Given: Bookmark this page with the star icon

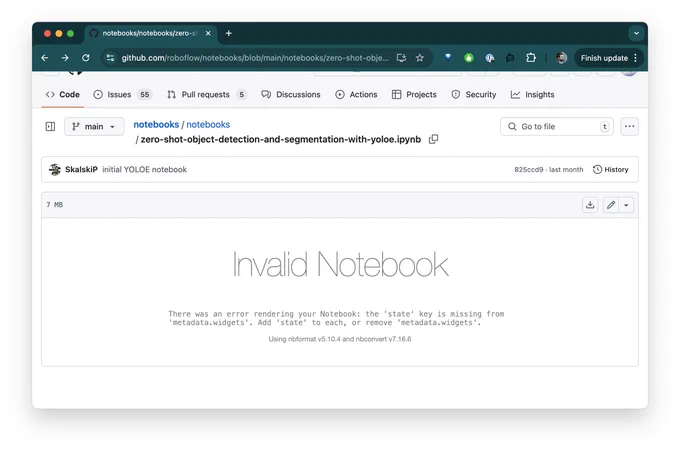Looking at the screenshot, I should click(x=420, y=58).
